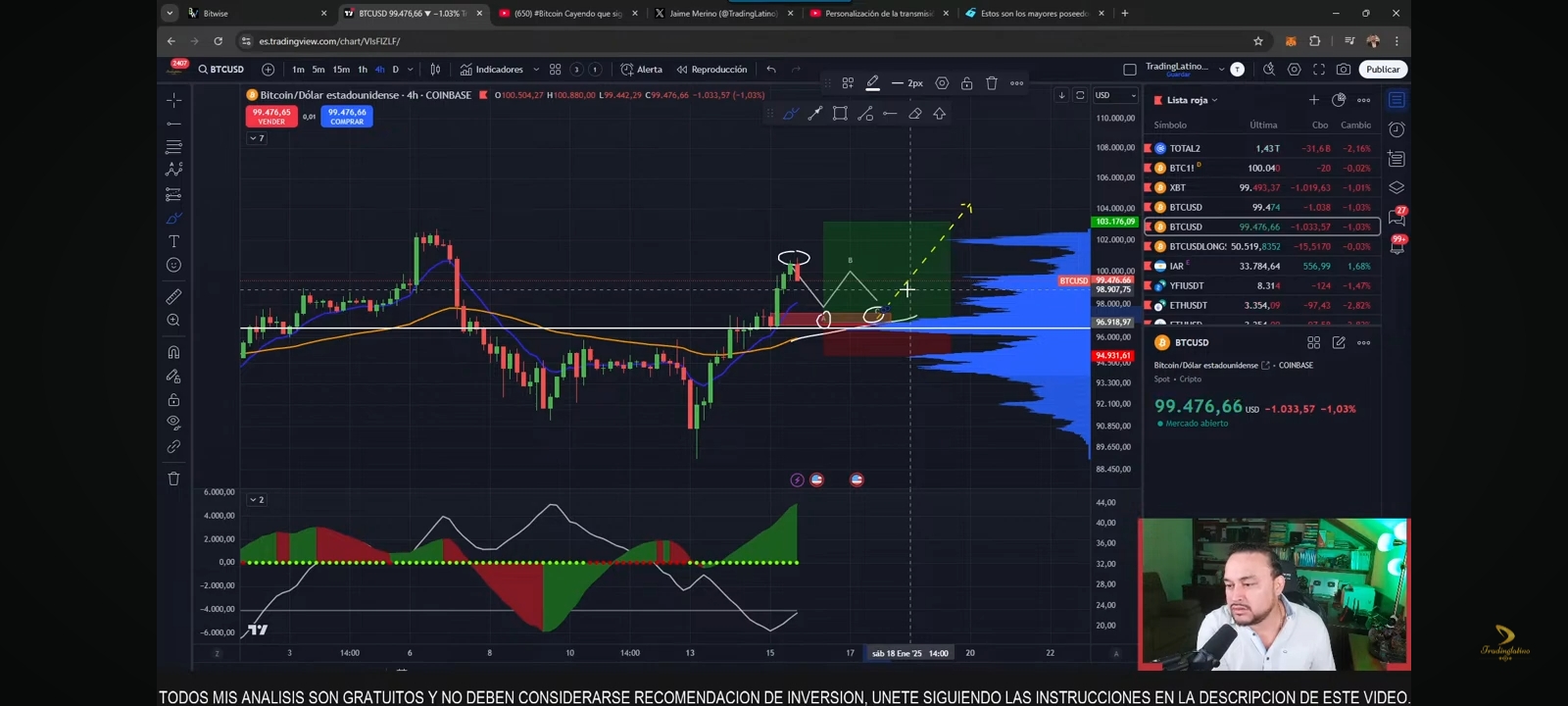Select ETHUSDT in the watchlist

(1262, 305)
